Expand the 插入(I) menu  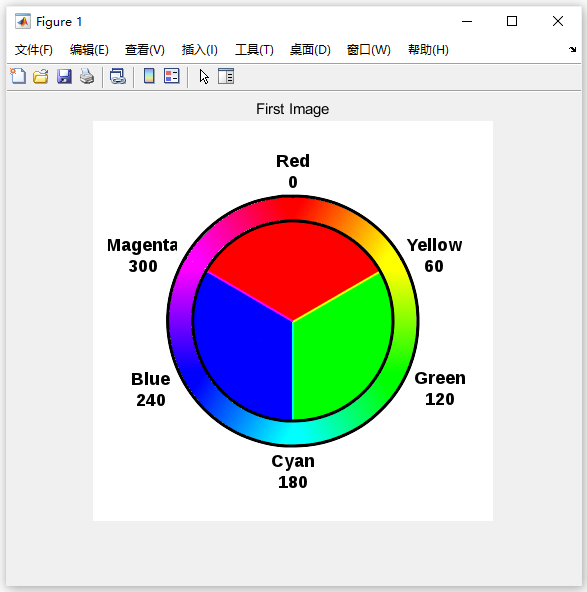click(x=200, y=50)
